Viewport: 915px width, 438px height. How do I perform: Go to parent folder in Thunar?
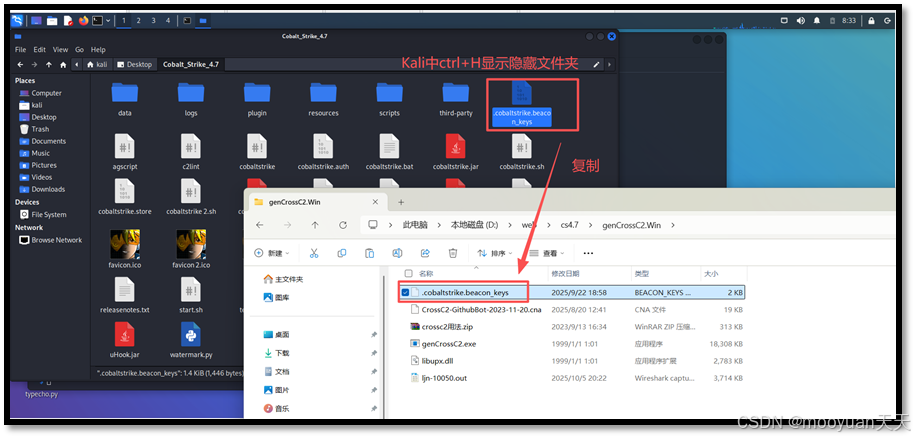click(x=48, y=64)
